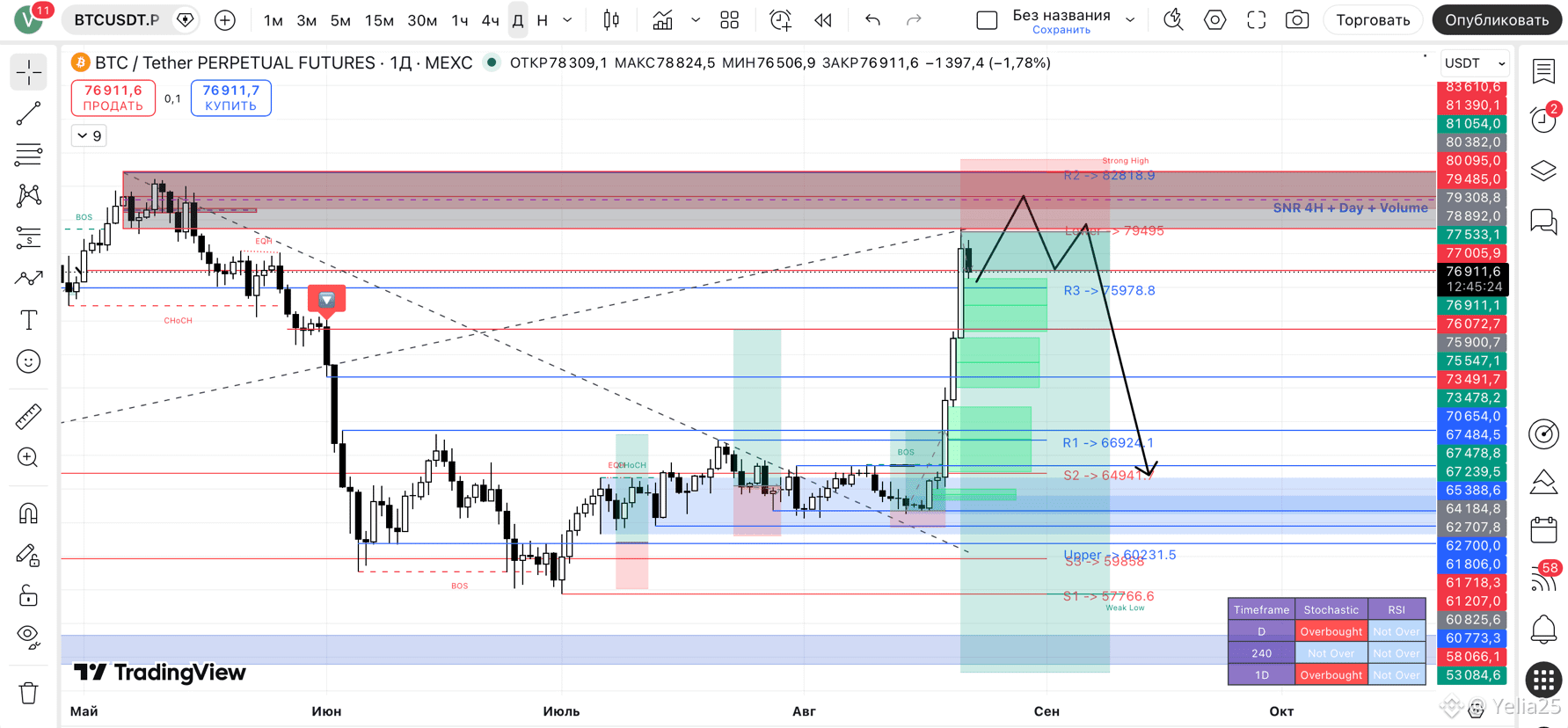
Task: Open the hotlists target icon panel
Action: click(1543, 433)
